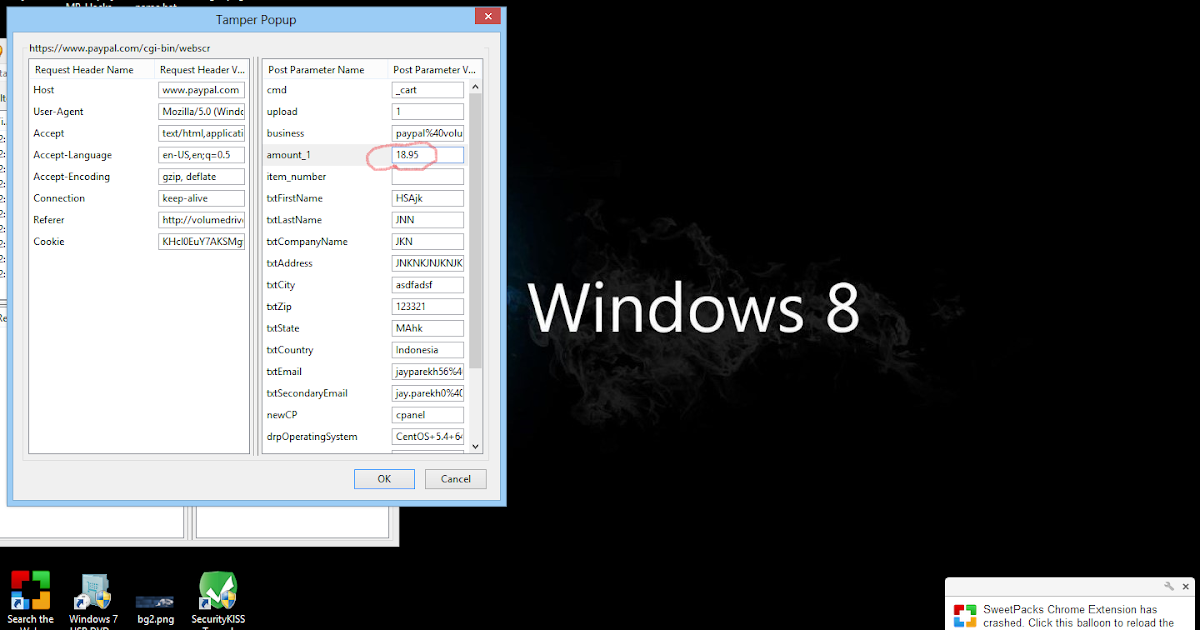Edit the User-Agent header value field
This screenshot has width=1200, height=630.
pos(201,112)
